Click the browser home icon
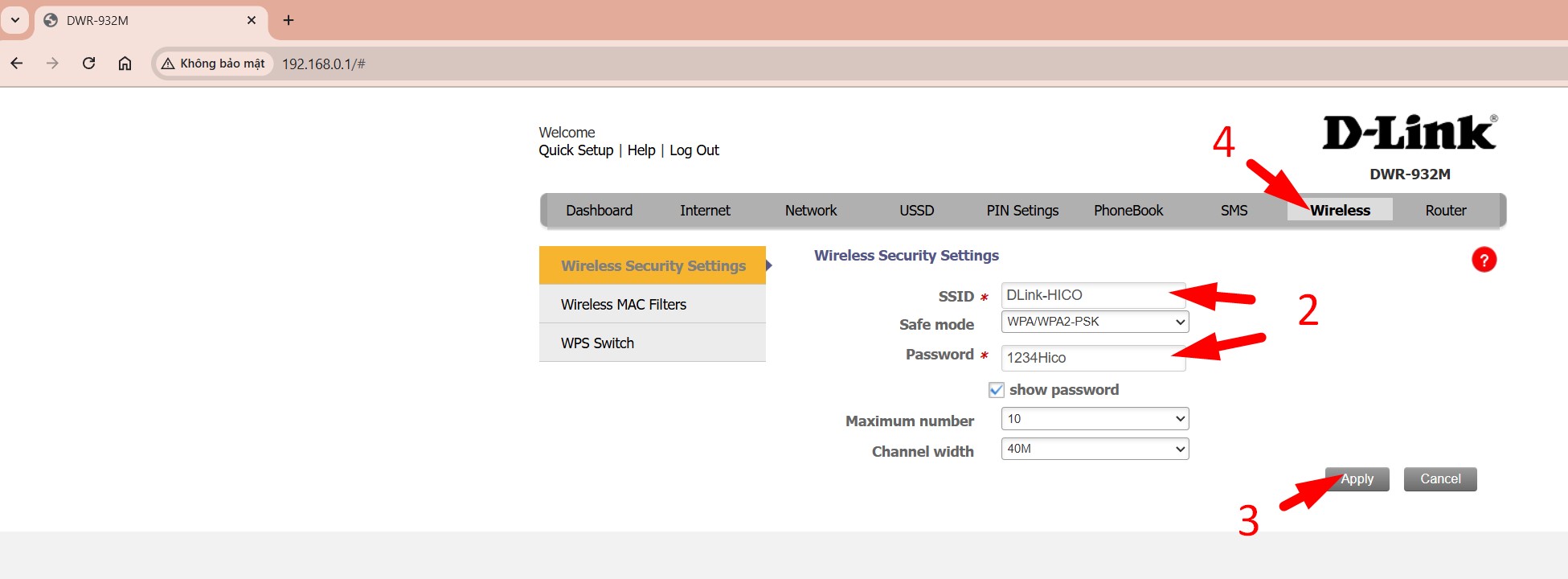 125,64
